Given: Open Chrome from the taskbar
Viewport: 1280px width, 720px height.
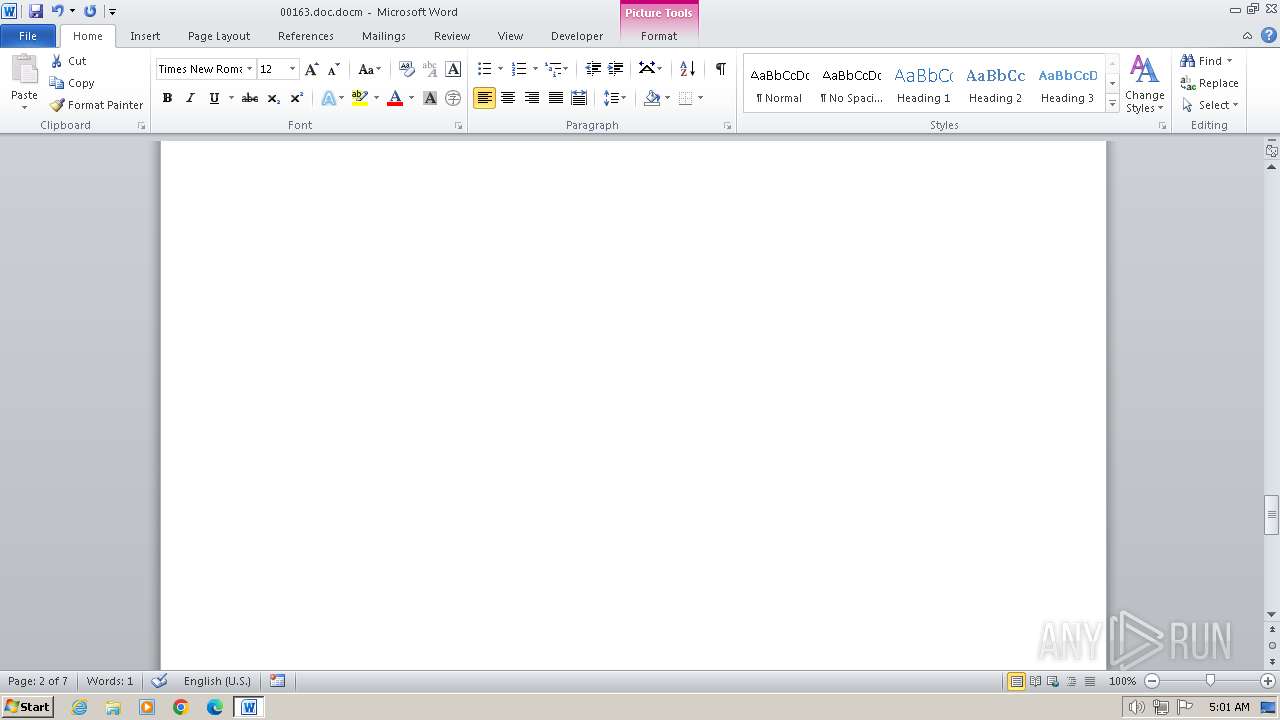Looking at the screenshot, I should [x=181, y=707].
